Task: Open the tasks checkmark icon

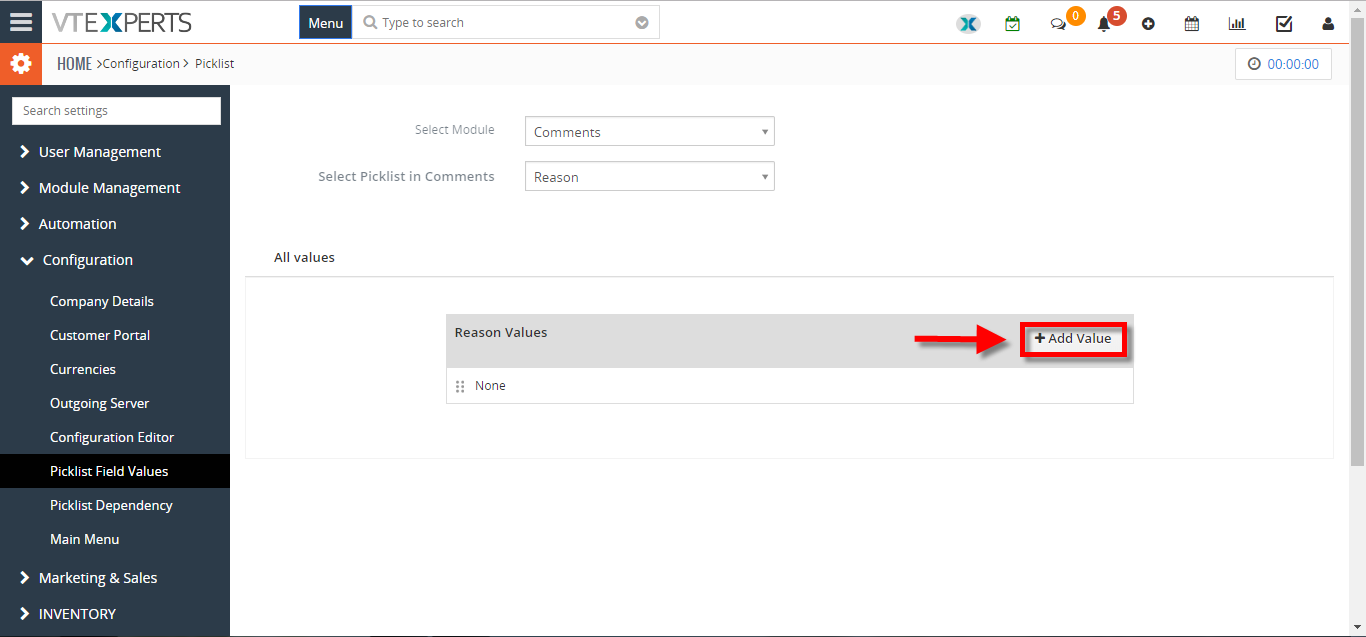Action: coord(1284,24)
